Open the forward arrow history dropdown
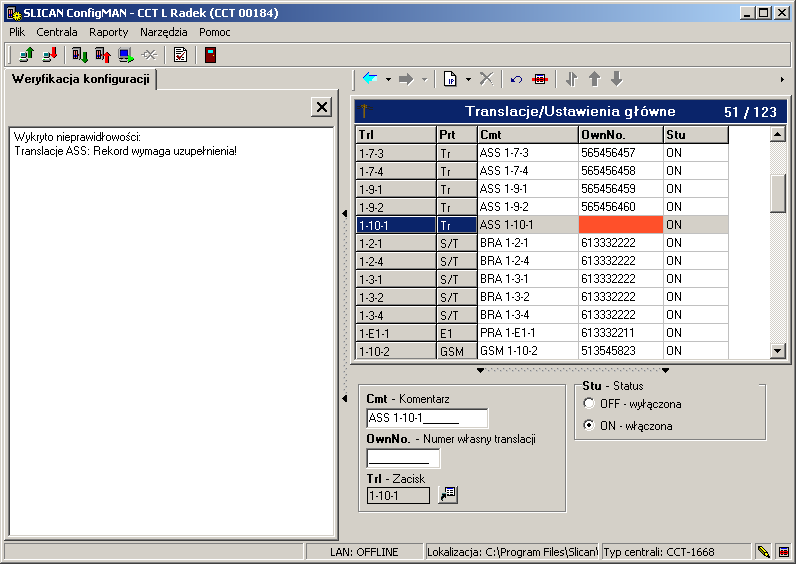This screenshot has width=796, height=564. click(x=424, y=80)
